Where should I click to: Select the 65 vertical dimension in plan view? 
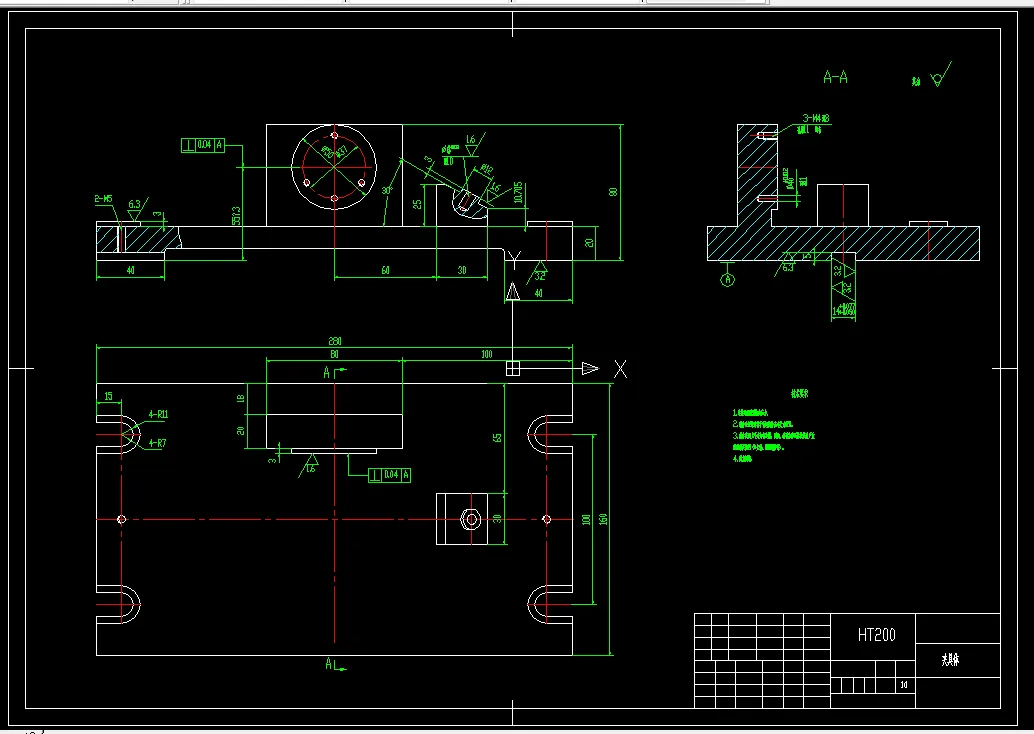pyautogui.click(x=497, y=437)
